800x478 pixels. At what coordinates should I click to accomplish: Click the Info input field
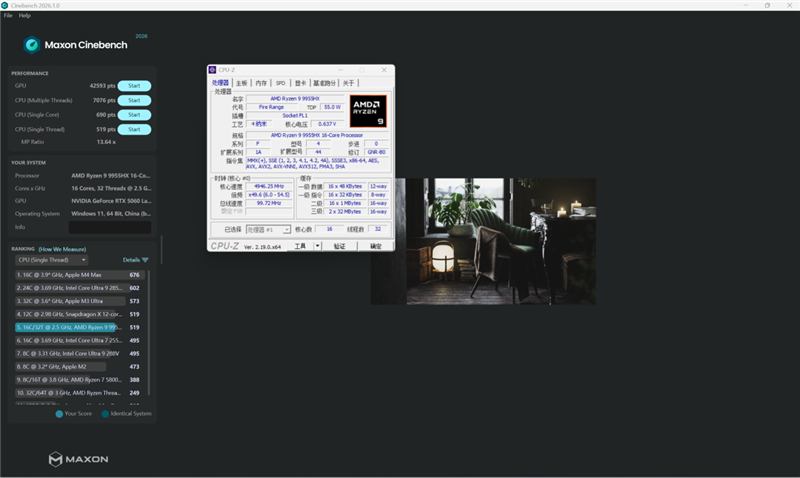(110, 227)
